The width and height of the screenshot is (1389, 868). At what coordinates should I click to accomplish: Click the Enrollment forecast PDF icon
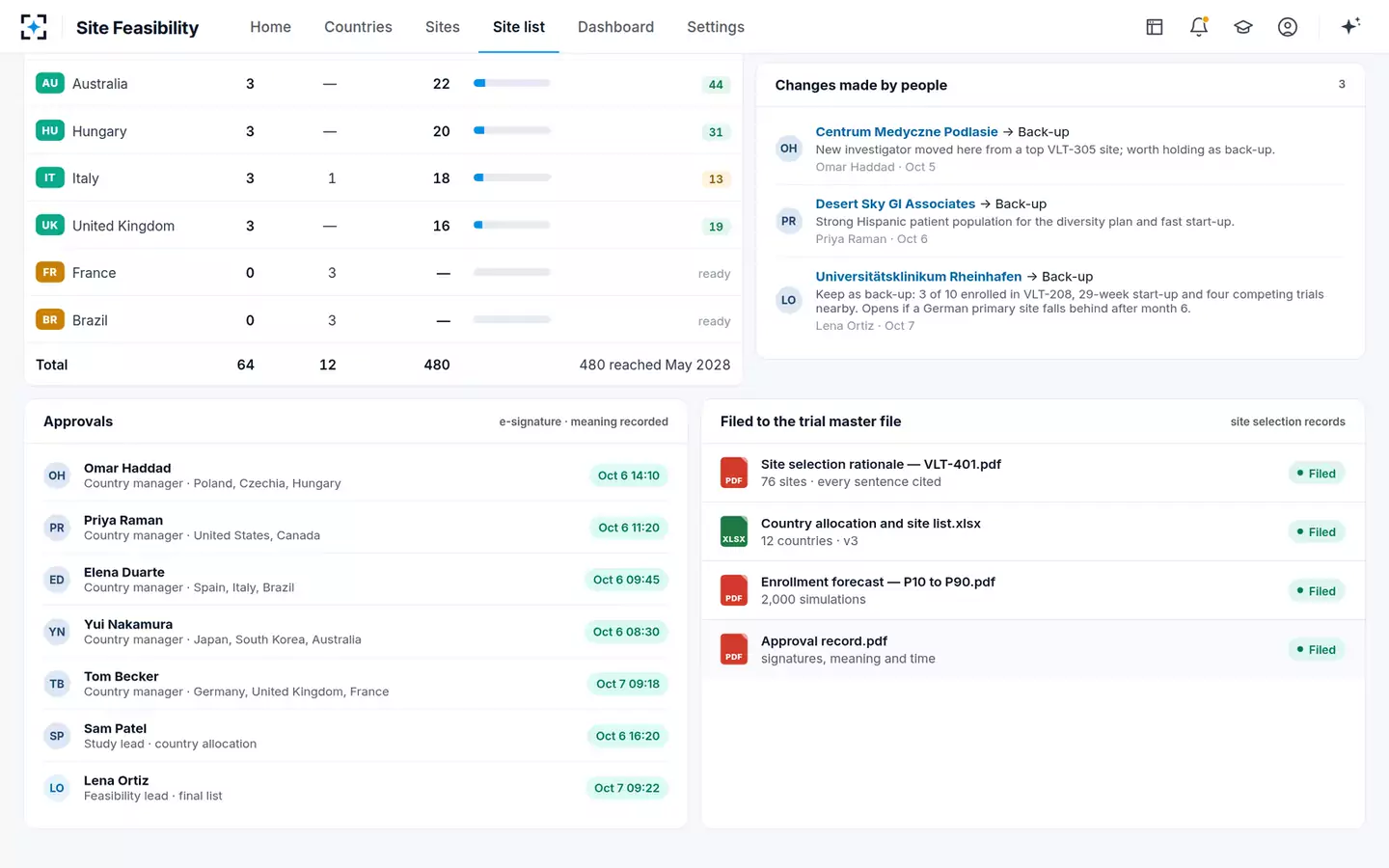point(734,590)
